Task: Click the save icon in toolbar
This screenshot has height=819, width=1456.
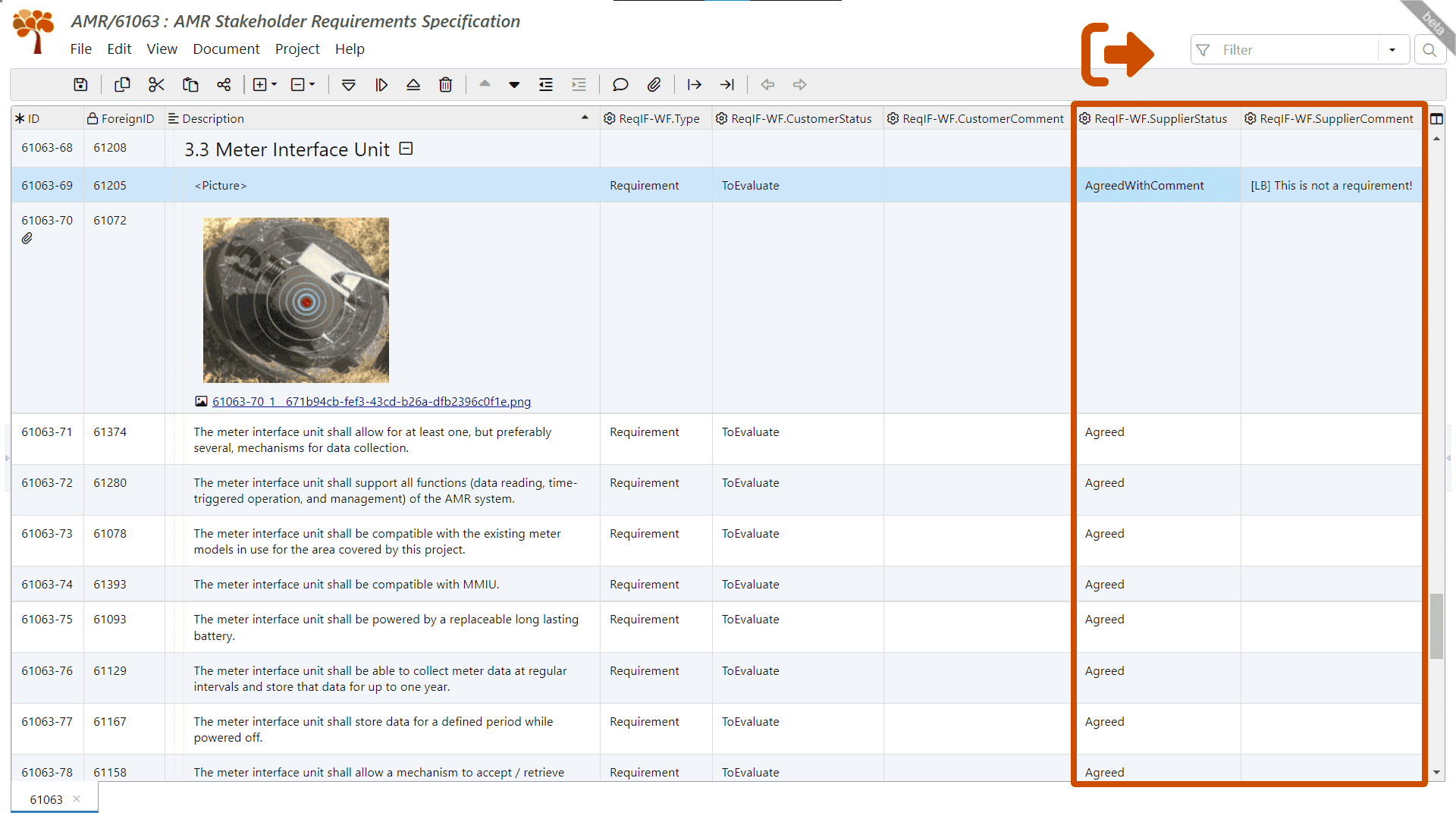Action: [80, 84]
